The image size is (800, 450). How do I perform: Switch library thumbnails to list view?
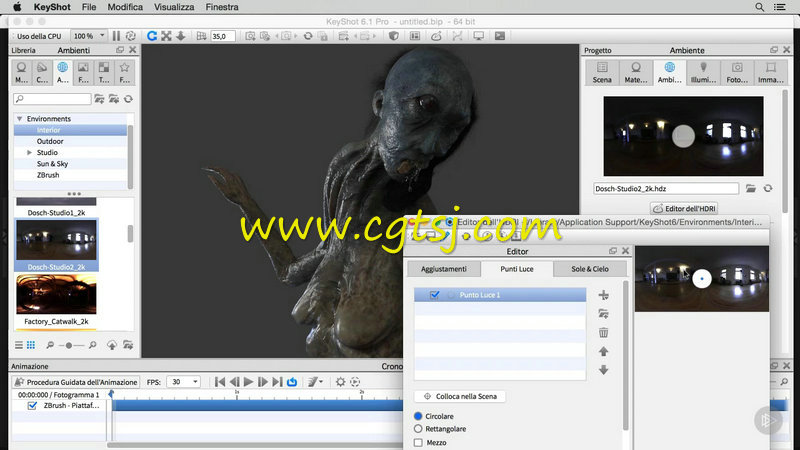tap(19, 345)
